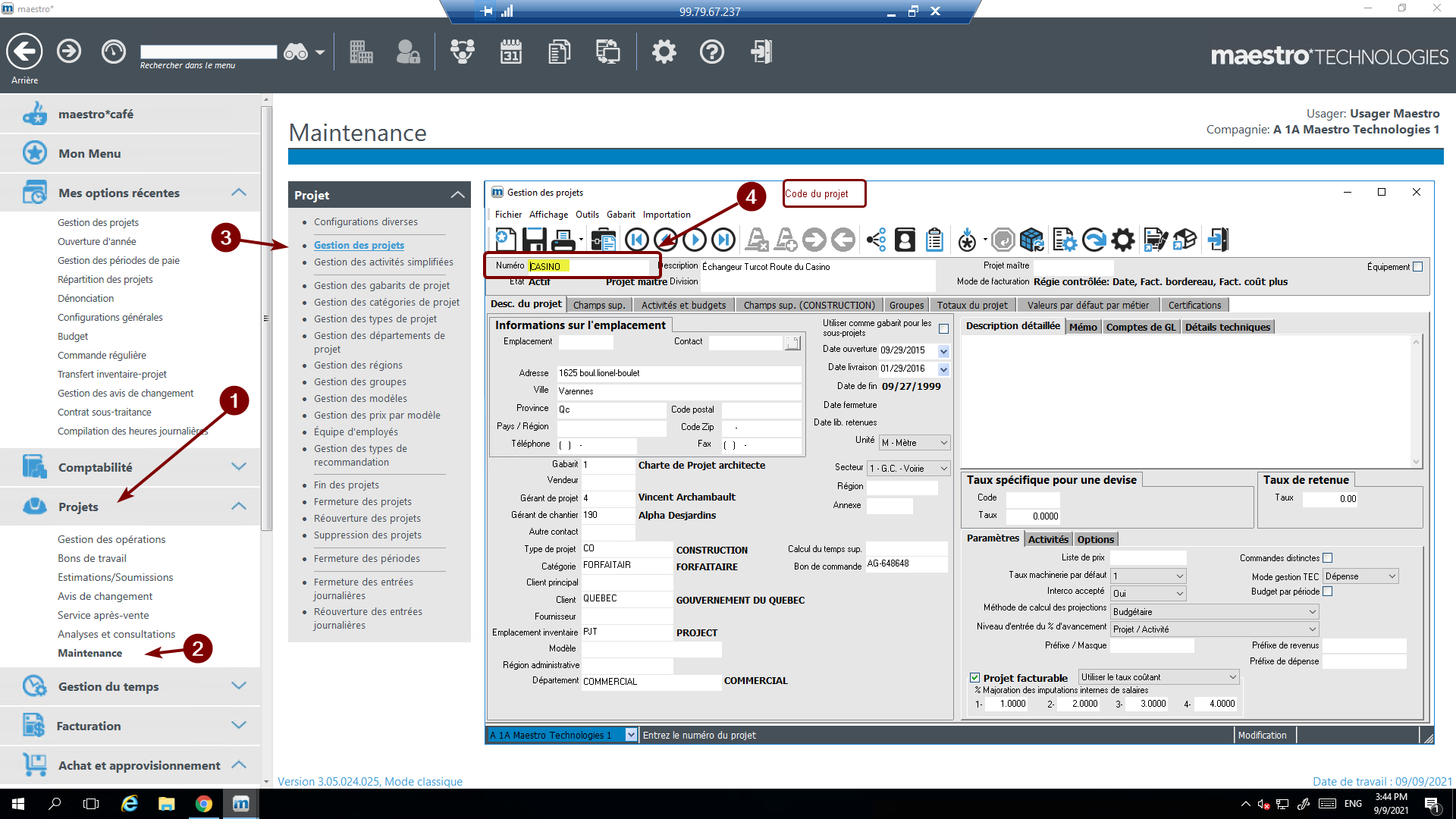The width and height of the screenshot is (1456, 819).
Task: Switch to Certifications tab
Action: tap(1194, 305)
